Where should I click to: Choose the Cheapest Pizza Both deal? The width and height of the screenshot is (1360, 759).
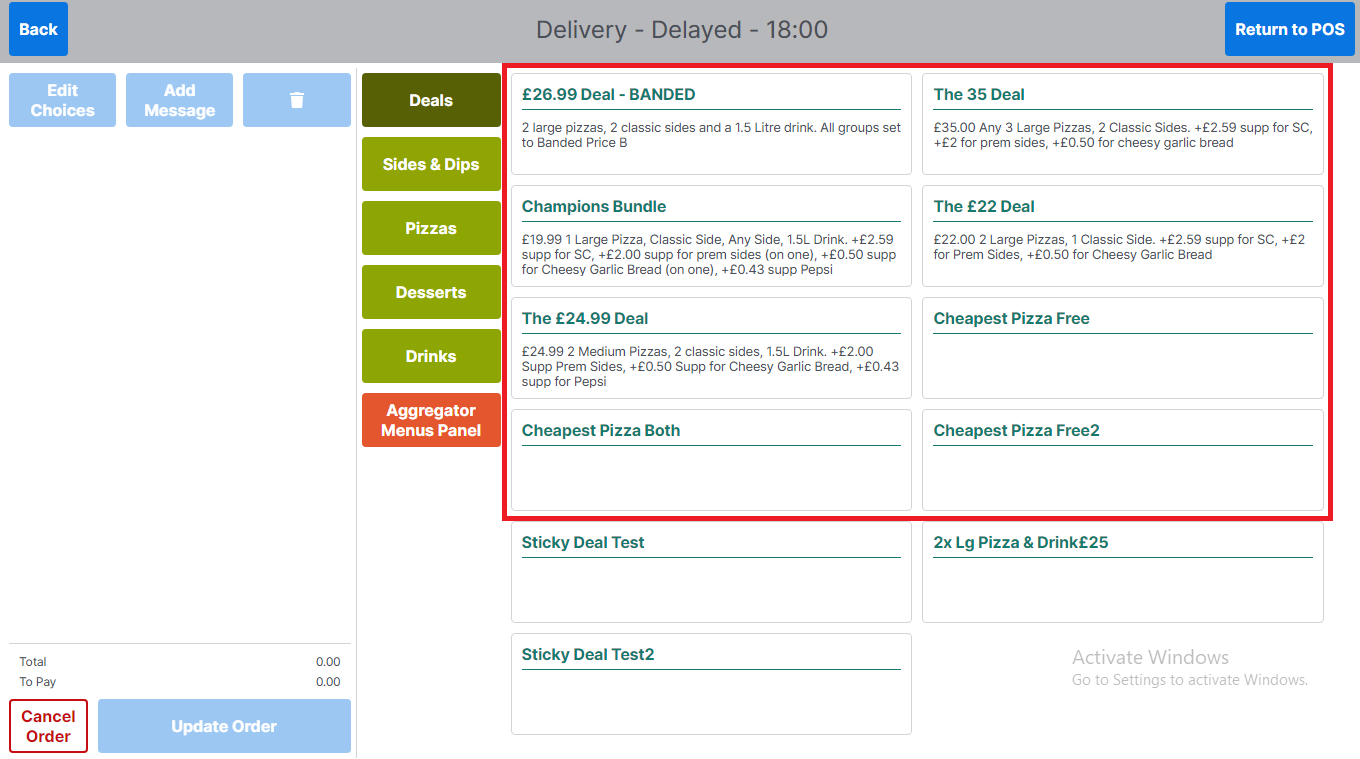tap(711, 460)
